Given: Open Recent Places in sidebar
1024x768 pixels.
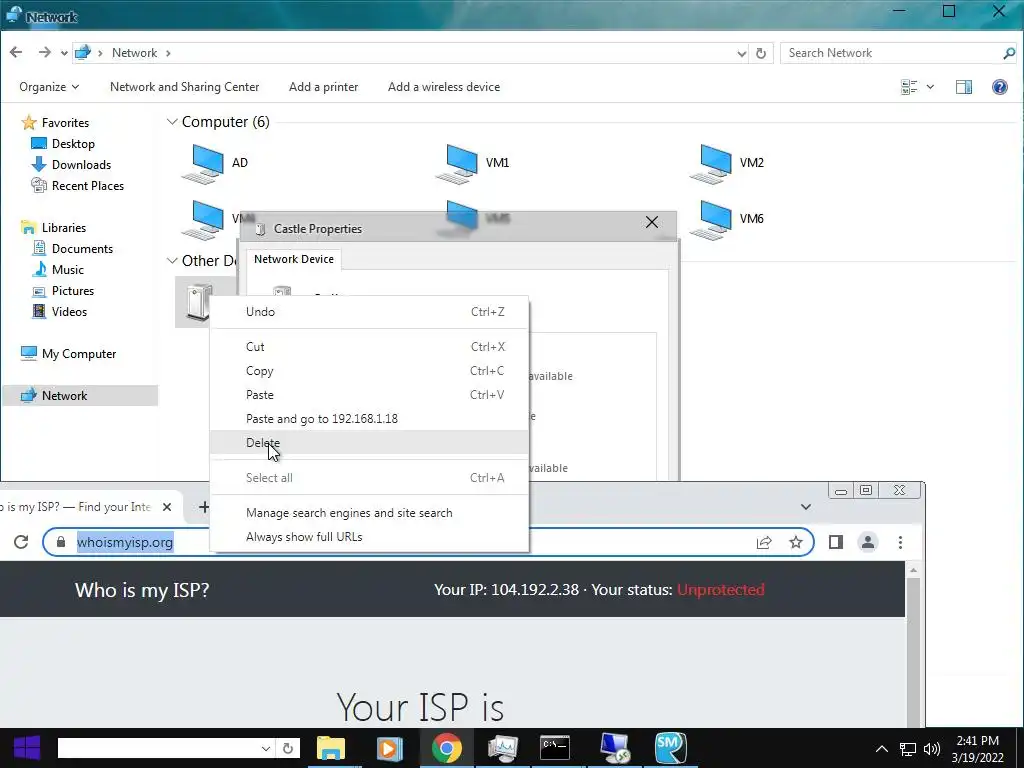Looking at the screenshot, I should pyautogui.click(x=78, y=185).
